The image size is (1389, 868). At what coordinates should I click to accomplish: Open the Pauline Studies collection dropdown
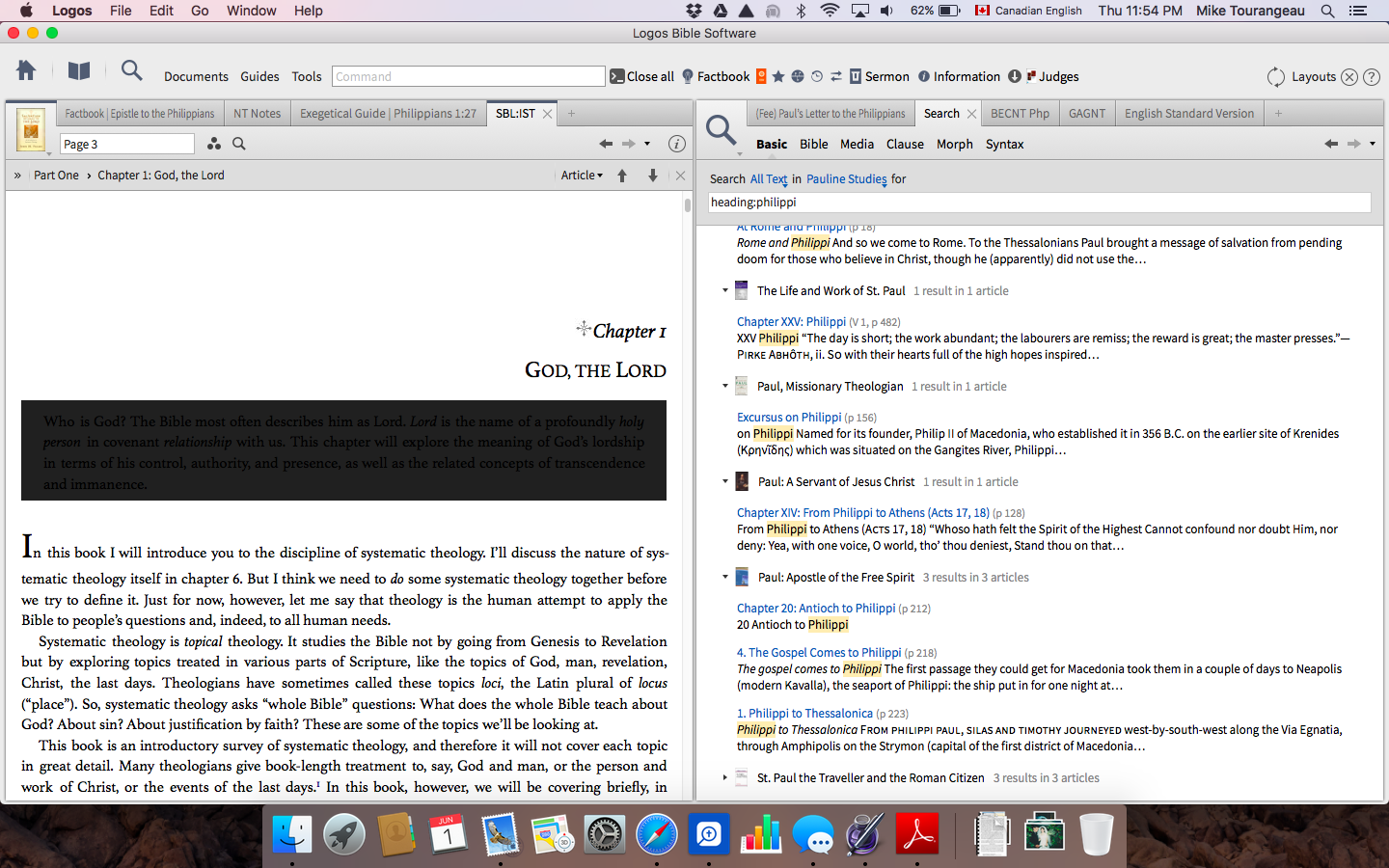847,179
